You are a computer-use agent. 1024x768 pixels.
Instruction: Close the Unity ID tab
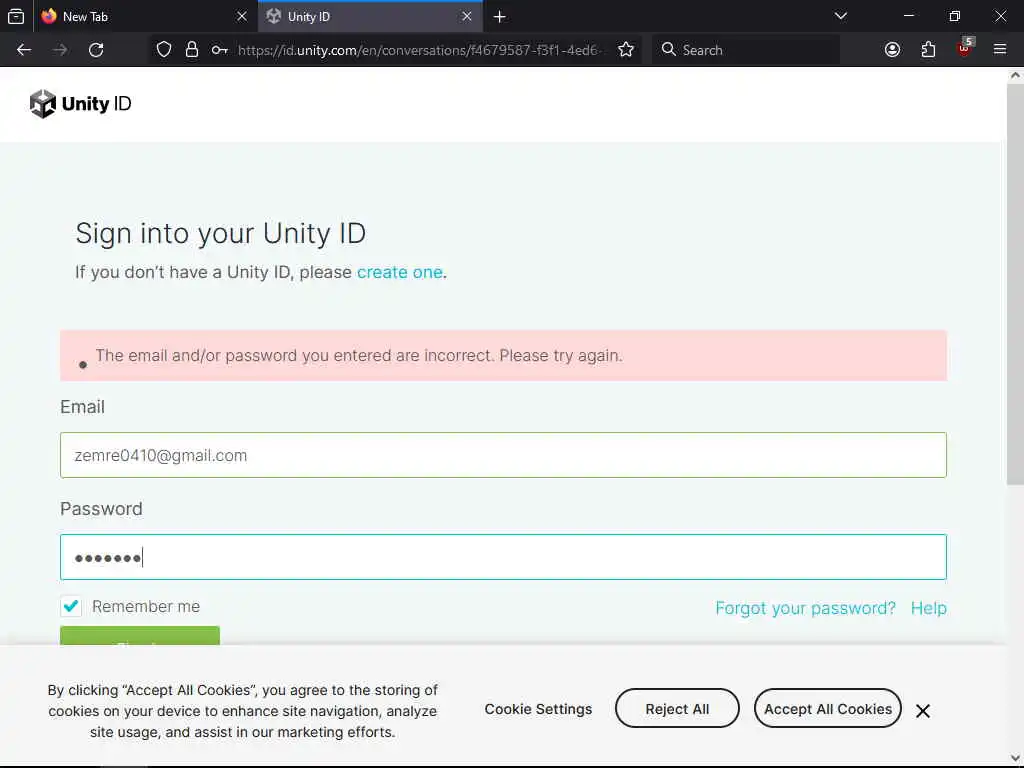point(467,16)
